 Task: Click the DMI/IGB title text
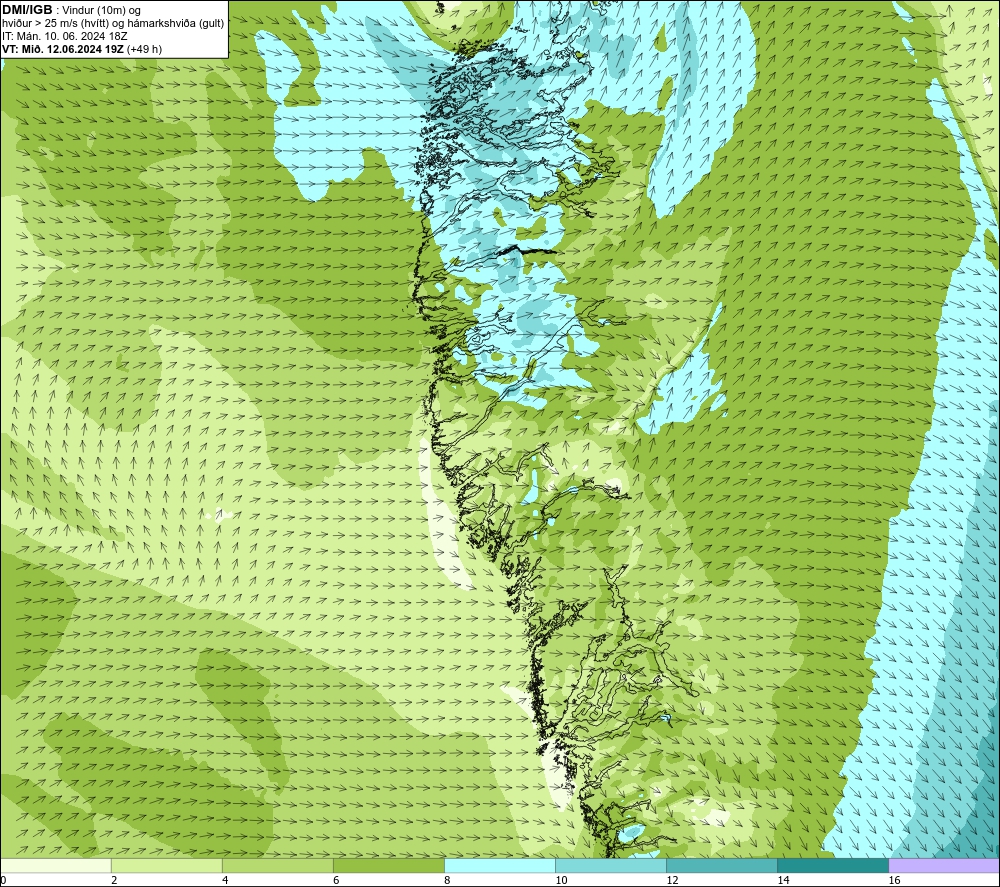[x=27, y=10]
